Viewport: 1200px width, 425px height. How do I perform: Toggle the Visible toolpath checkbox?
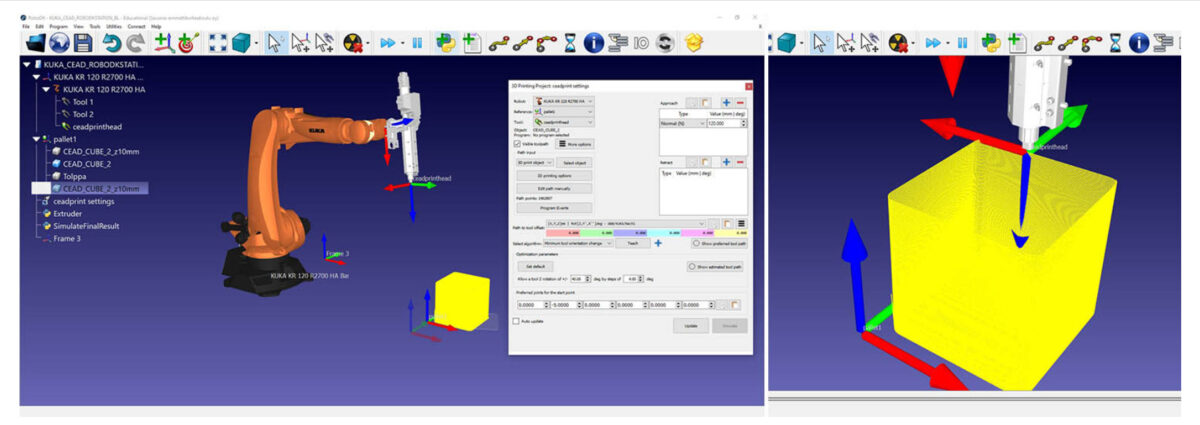(517, 143)
